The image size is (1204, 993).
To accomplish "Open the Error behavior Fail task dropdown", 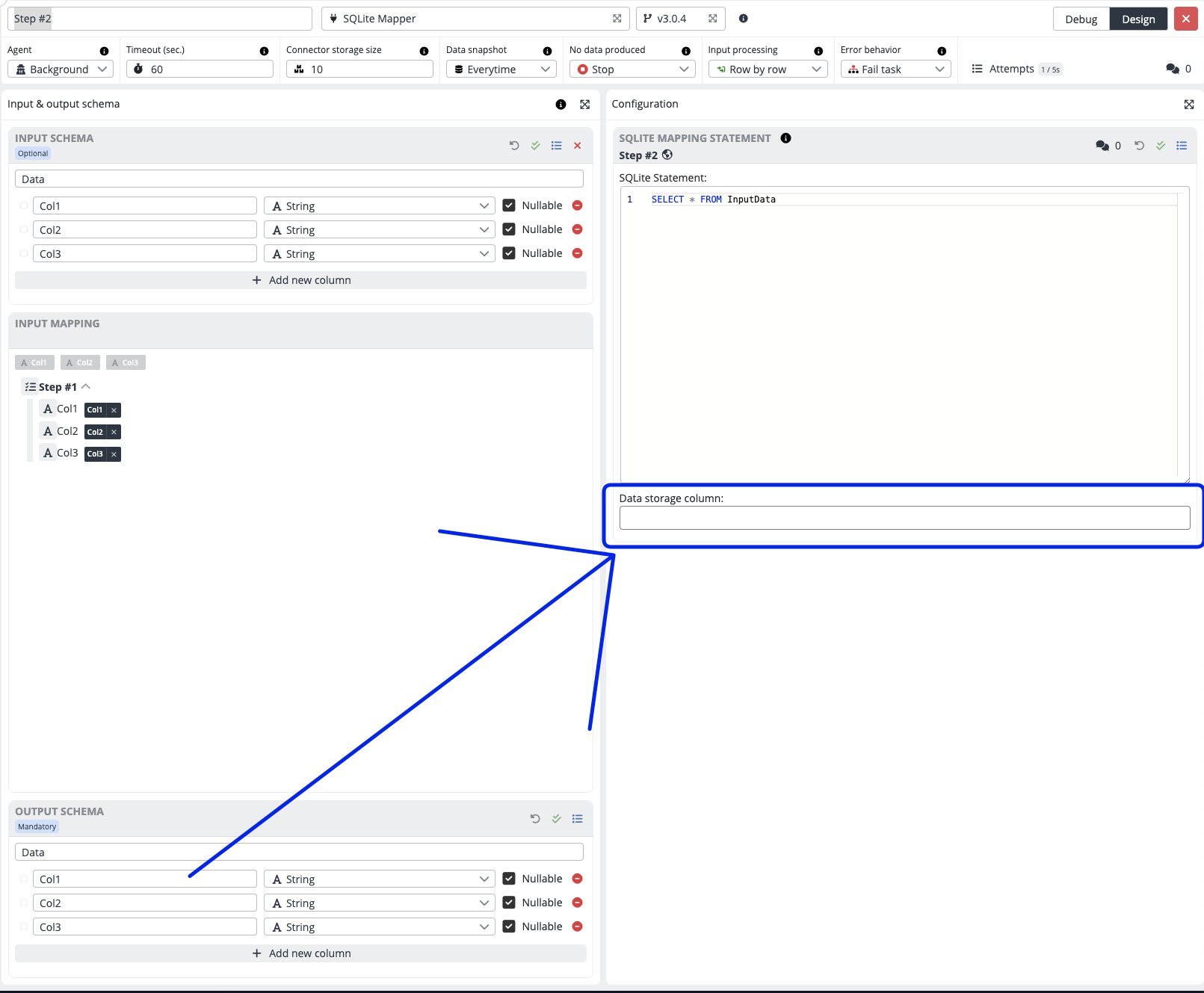I will tap(896, 69).
